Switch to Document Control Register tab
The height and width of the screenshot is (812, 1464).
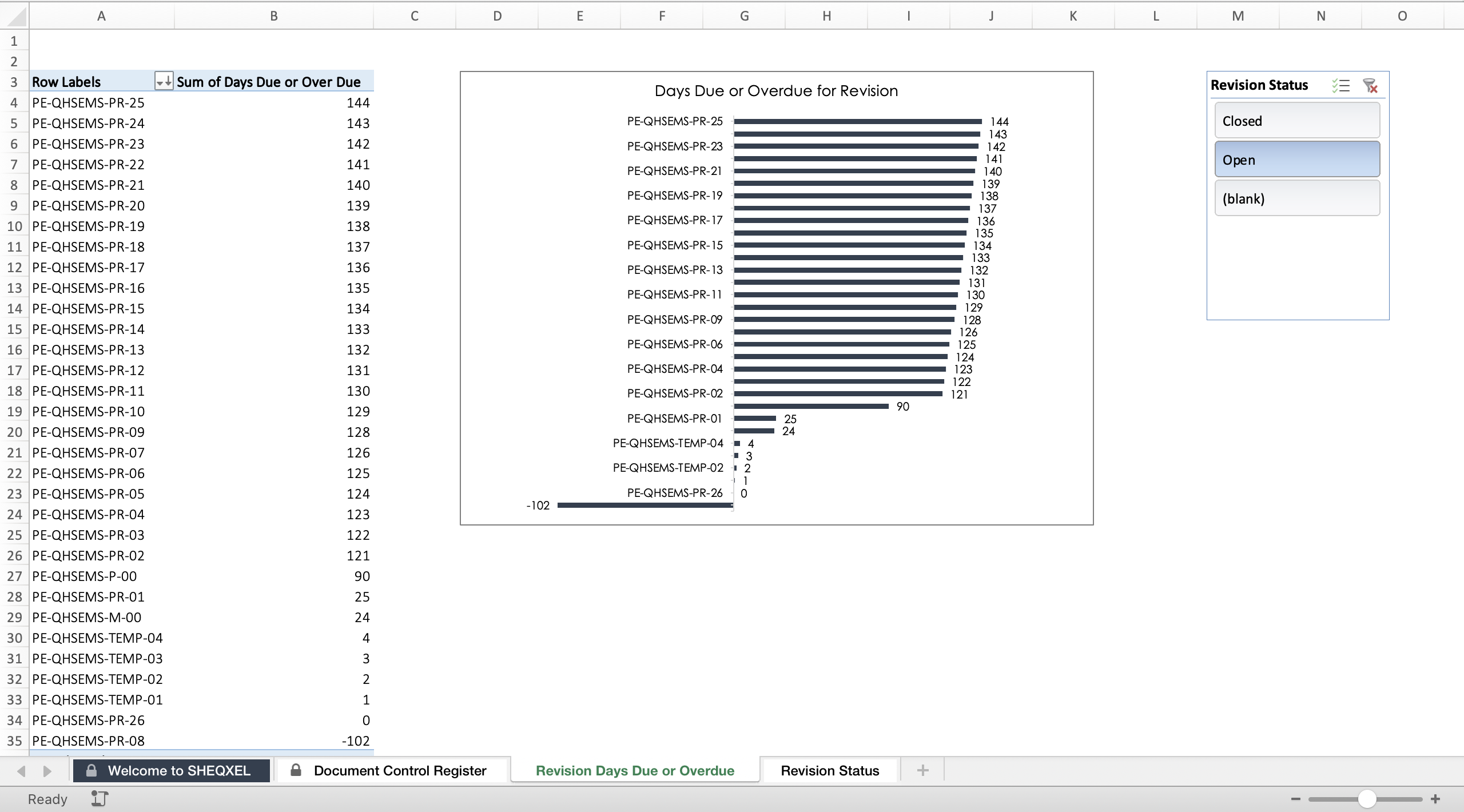tap(392, 770)
